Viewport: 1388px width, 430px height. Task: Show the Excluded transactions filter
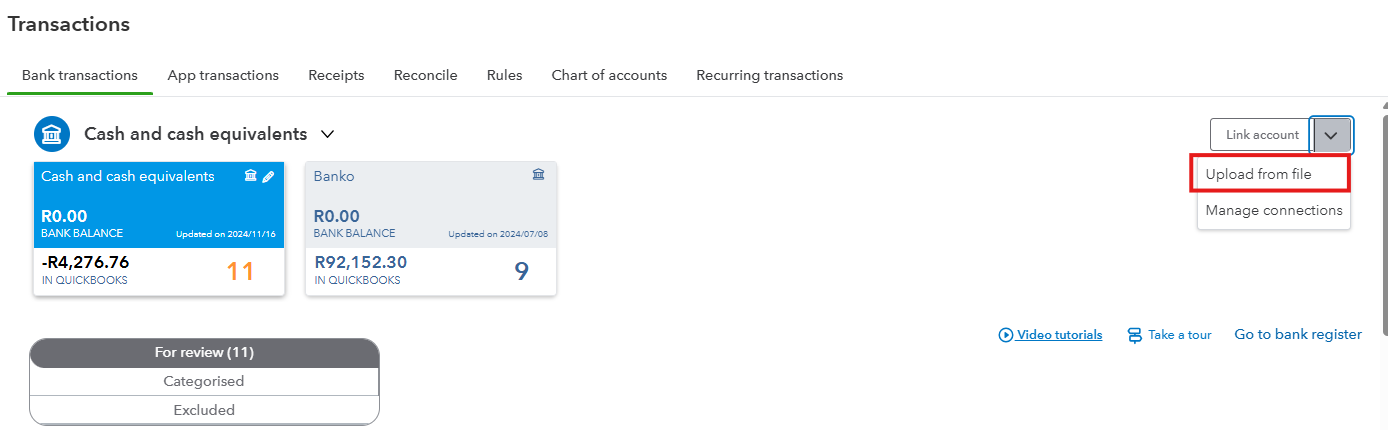pos(204,410)
